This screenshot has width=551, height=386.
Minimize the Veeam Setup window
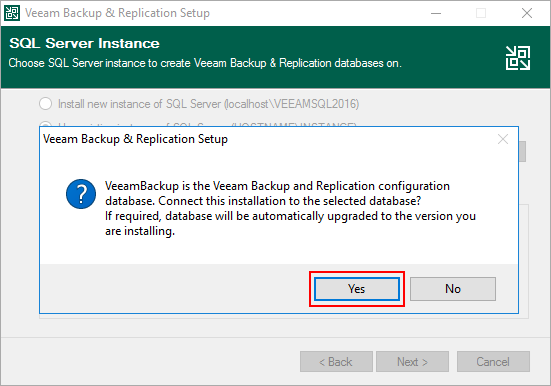point(436,13)
